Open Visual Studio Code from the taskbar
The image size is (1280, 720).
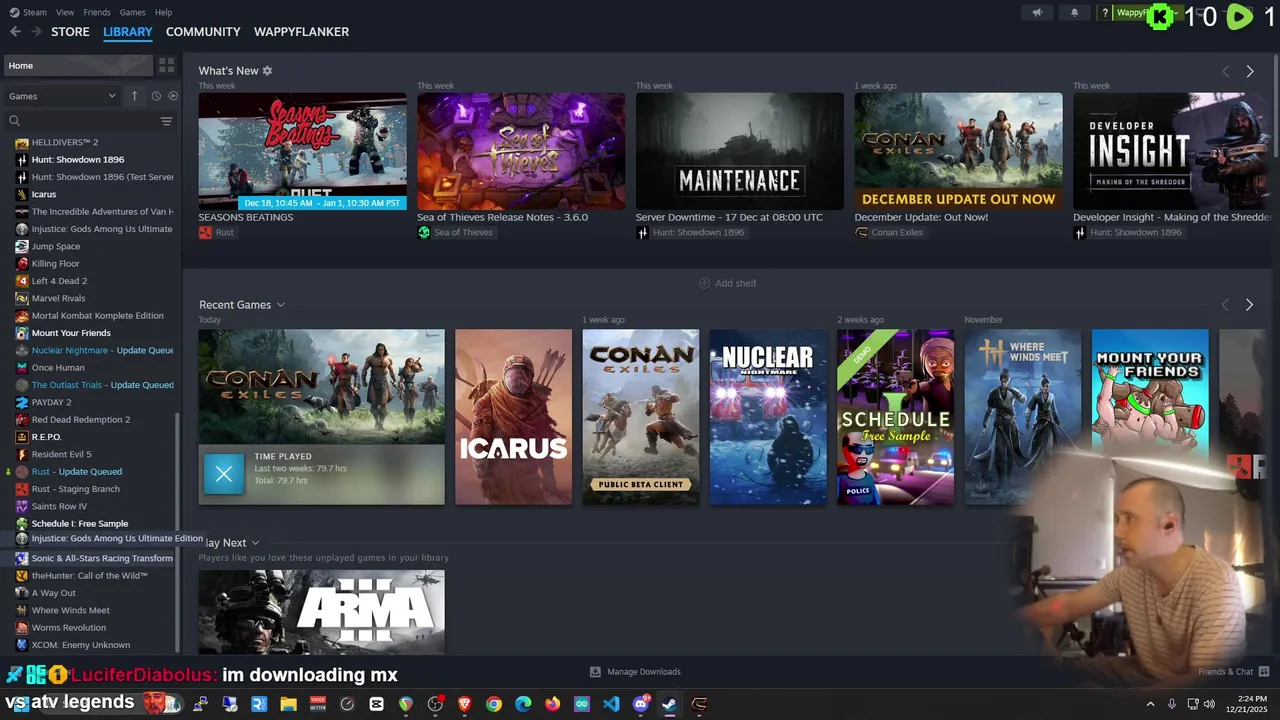611,704
